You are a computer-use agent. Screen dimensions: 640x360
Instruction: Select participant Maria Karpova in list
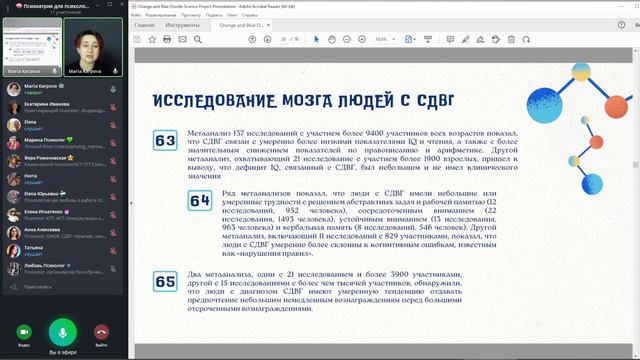click(x=62, y=89)
